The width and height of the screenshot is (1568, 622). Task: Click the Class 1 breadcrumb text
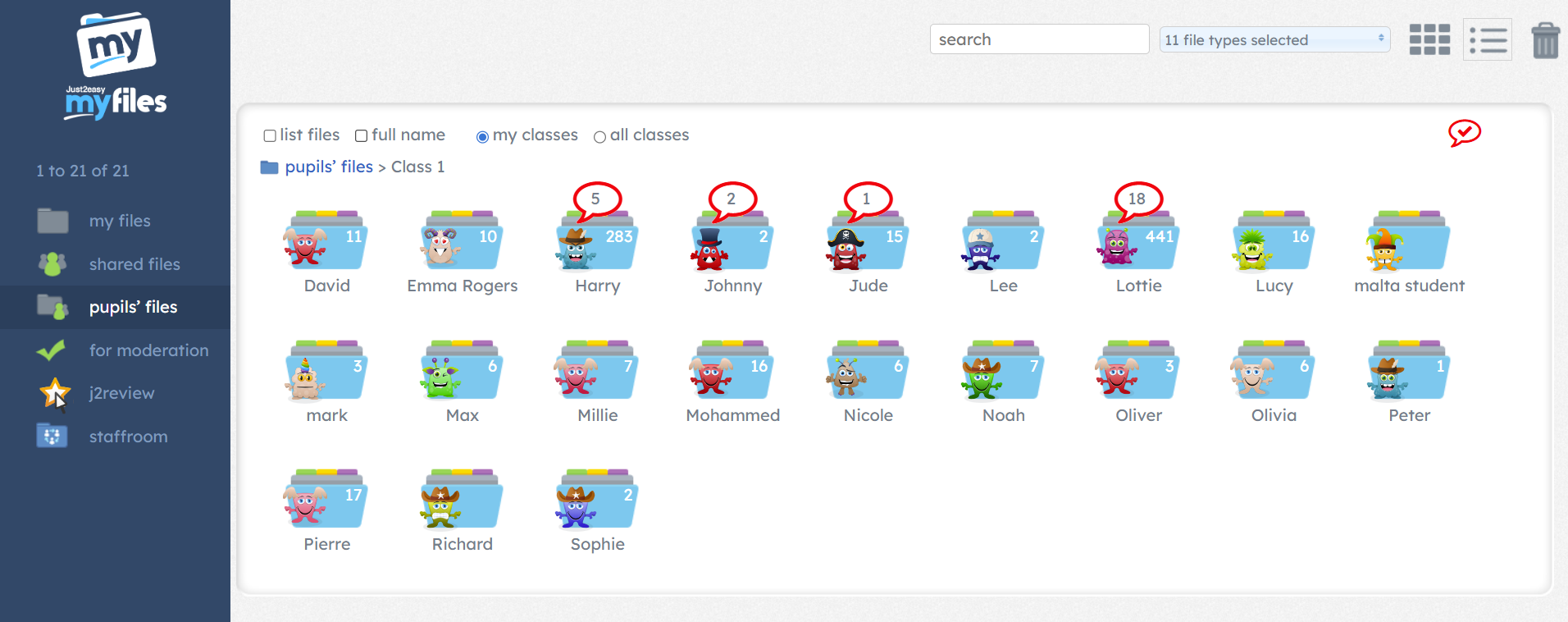[417, 167]
